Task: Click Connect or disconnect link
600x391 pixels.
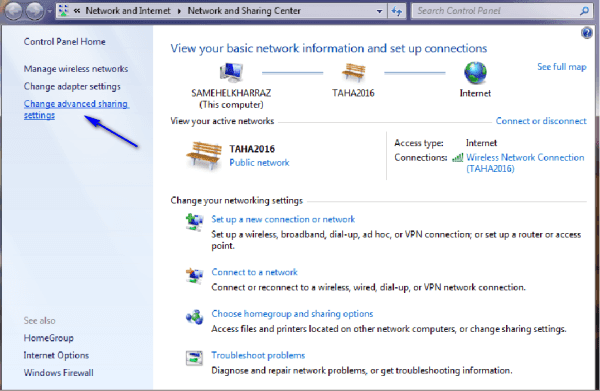Action: pyautogui.click(x=541, y=121)
